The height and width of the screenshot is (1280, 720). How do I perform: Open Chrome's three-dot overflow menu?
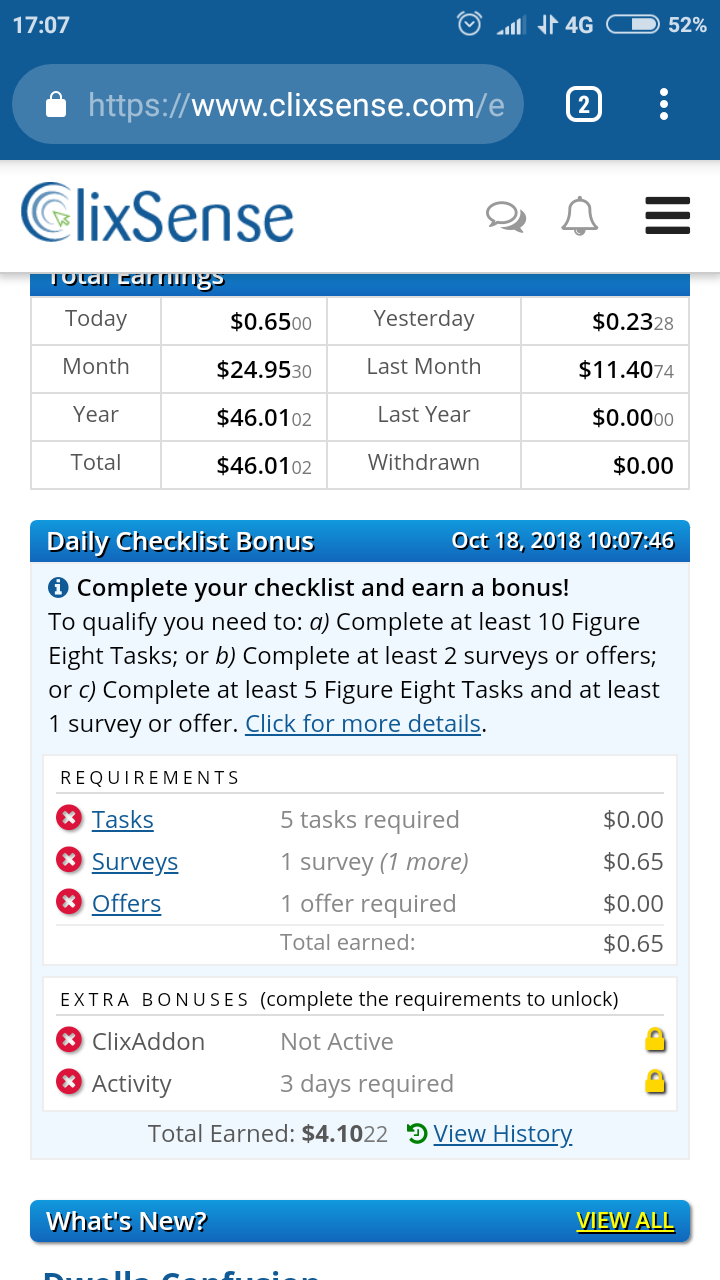(664, 104)
